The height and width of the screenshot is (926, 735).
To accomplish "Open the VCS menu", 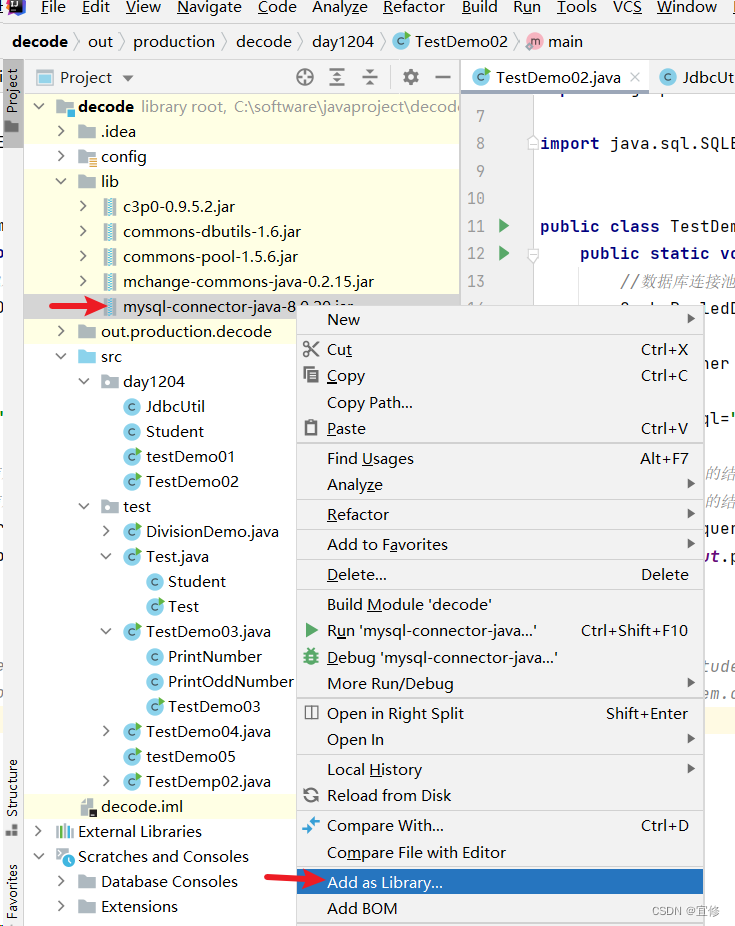I will [x=627, y=8].
